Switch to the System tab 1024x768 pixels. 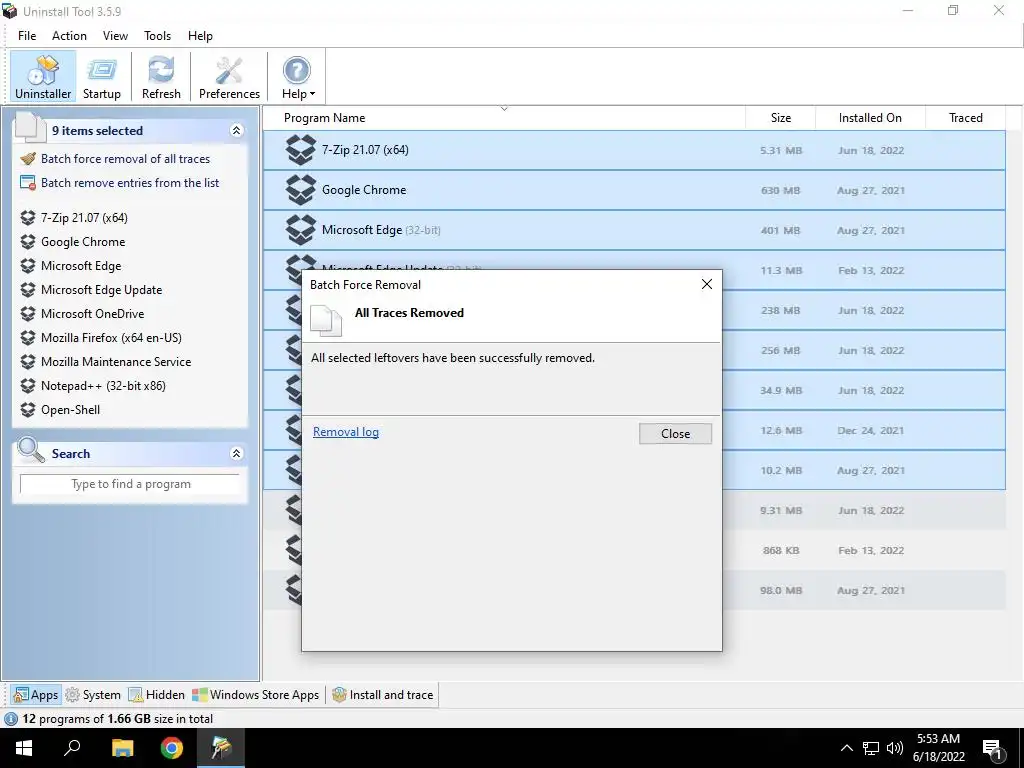point(93,695)
